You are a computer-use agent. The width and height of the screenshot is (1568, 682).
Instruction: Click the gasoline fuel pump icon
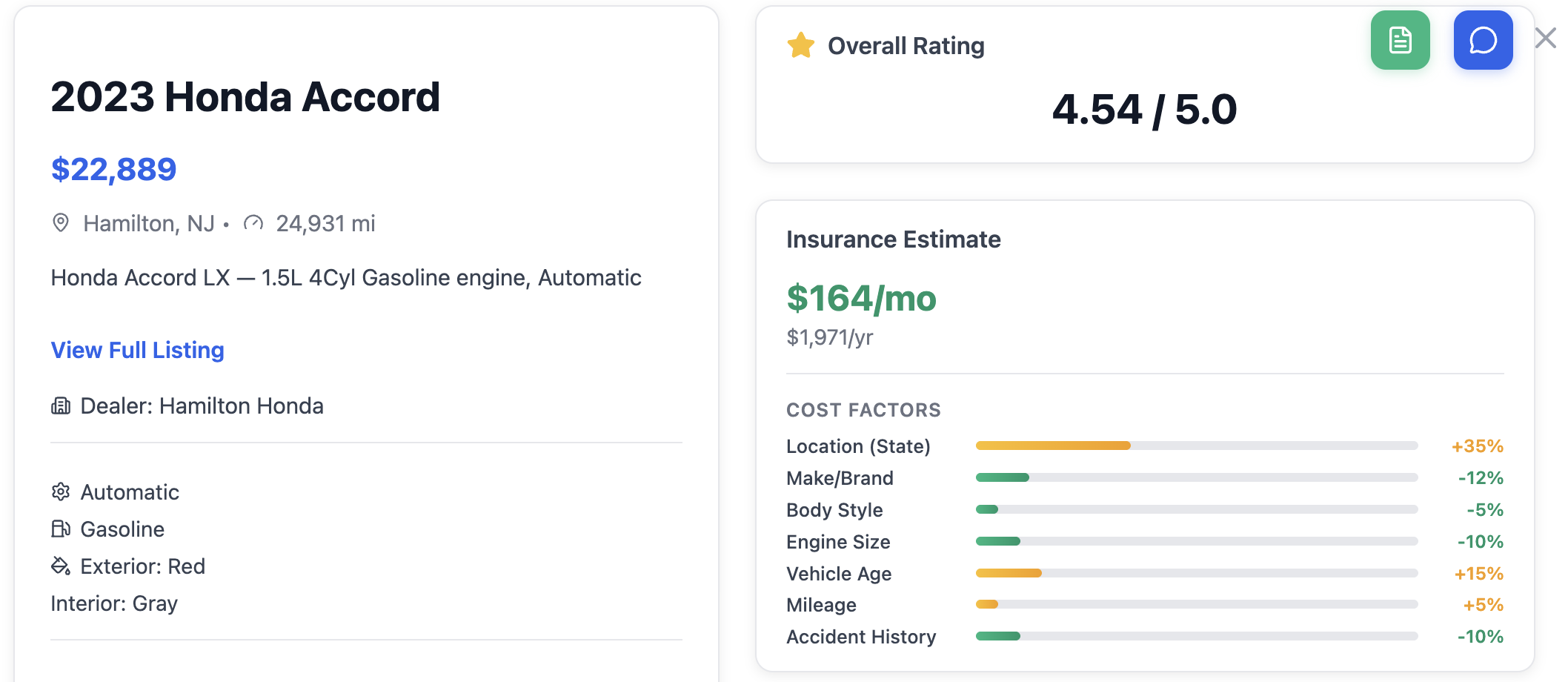coord(61,529)
